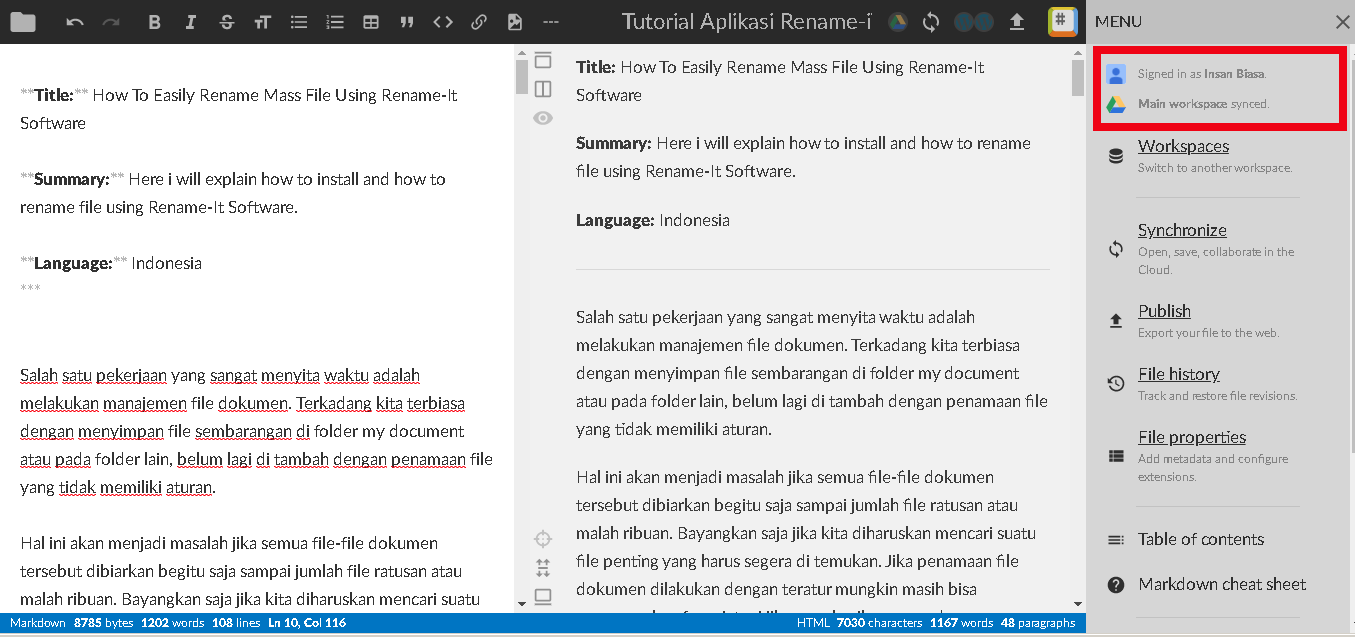1355x637 pixels.
Task: Insert an ordered numbered list
Action: pos(335,22)
